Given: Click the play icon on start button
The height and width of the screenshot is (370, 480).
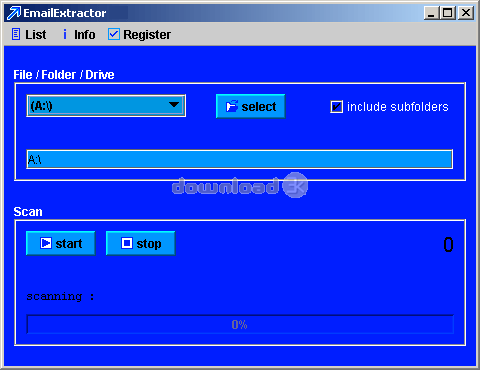Looking at the screenshot, I should tap(46, 243).
